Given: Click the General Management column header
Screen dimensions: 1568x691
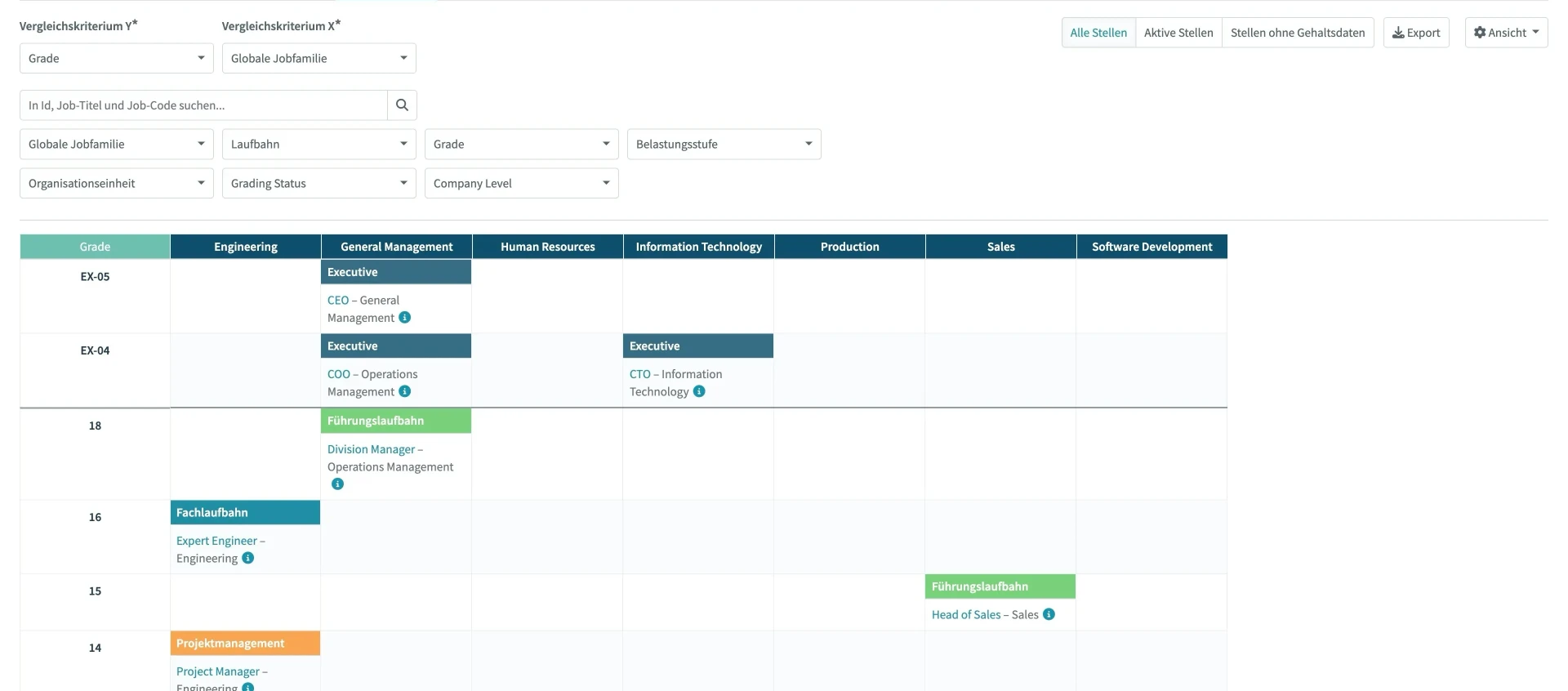Looking at the screenshot, I should (397, 247).
